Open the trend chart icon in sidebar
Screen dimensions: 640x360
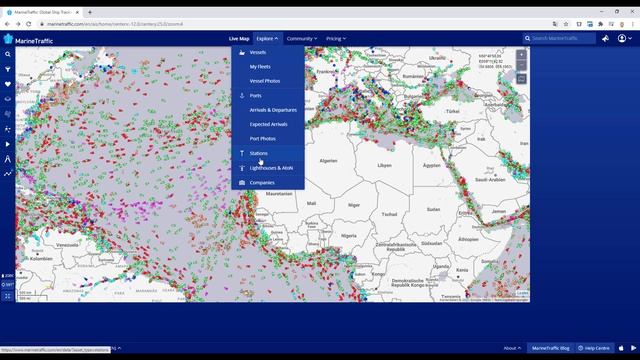click(x=7, y=174)
